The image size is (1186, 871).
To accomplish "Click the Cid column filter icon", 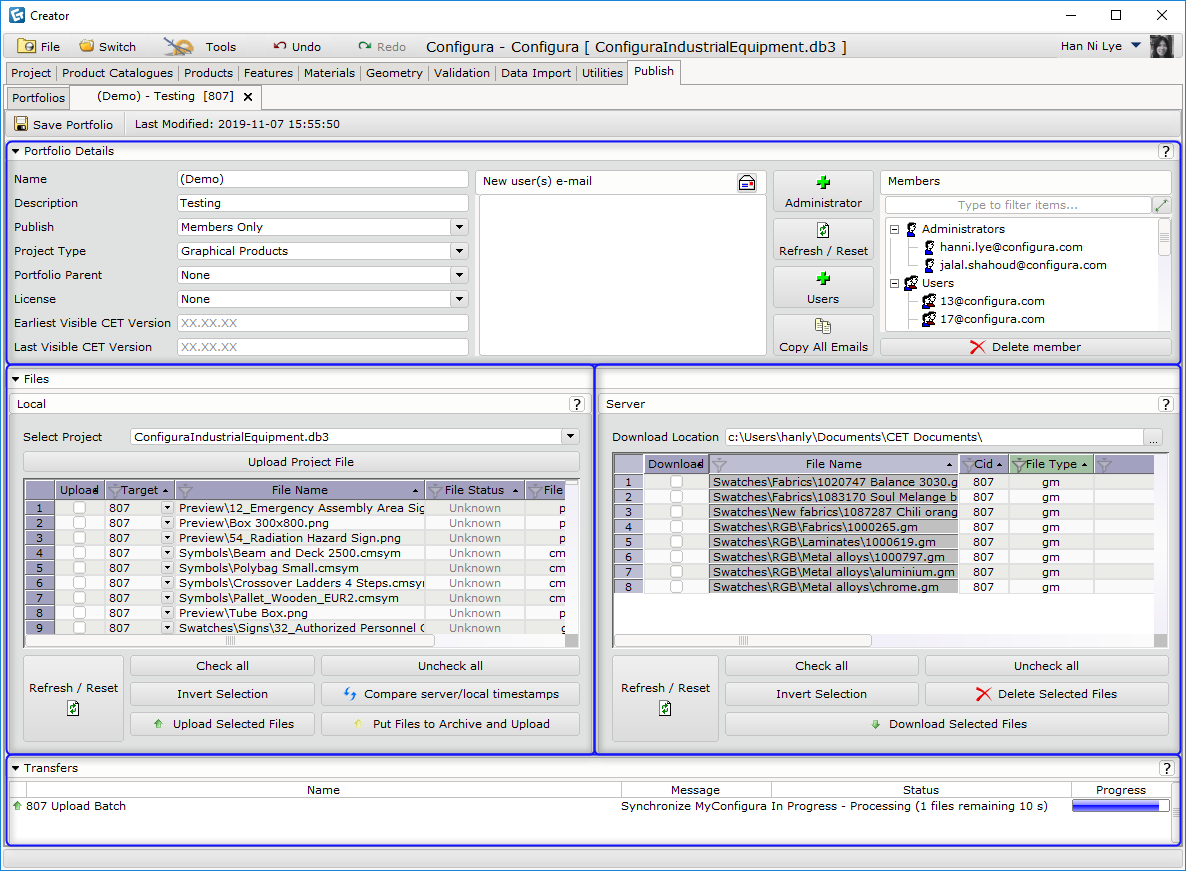I will click(968, 464).
